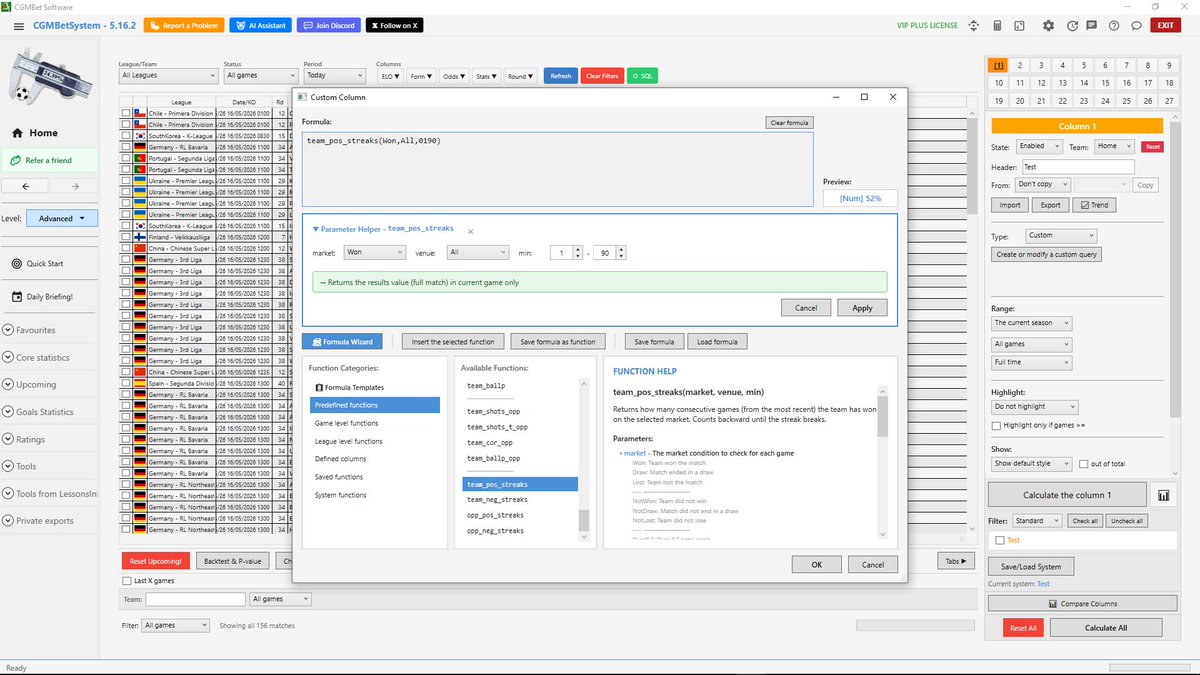Tick the checkbox on Finland - Veikkausliiga row
Image resolution: width=1200 pixels, height=675 pixels.
pos(126,237)
